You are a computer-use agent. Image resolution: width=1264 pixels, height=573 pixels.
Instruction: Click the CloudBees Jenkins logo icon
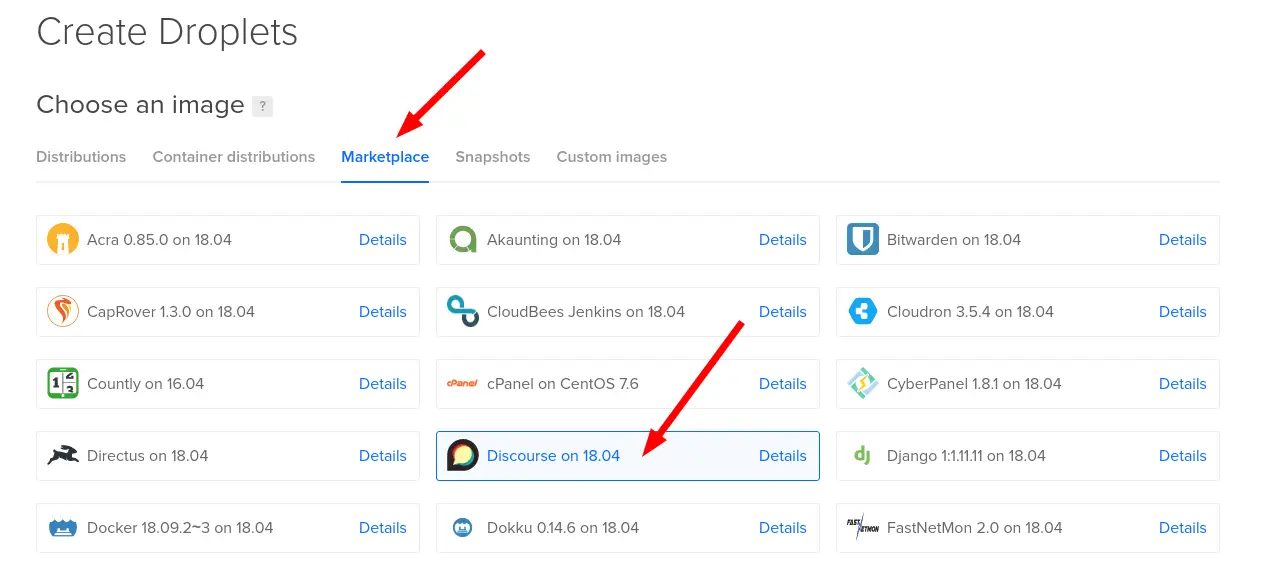coord(463,312)
